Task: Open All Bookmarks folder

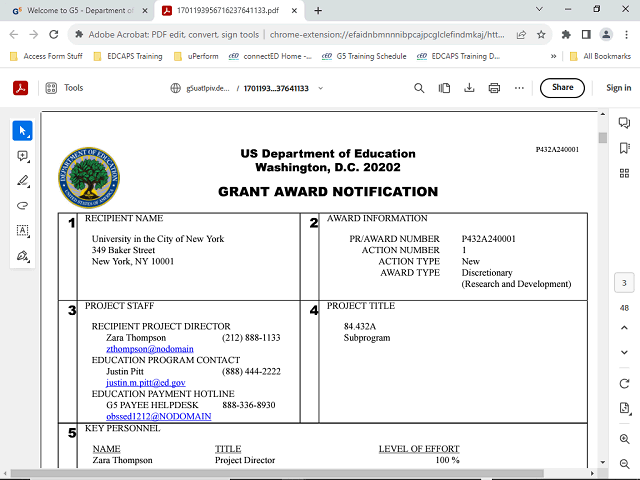Action: click(600, 56)
